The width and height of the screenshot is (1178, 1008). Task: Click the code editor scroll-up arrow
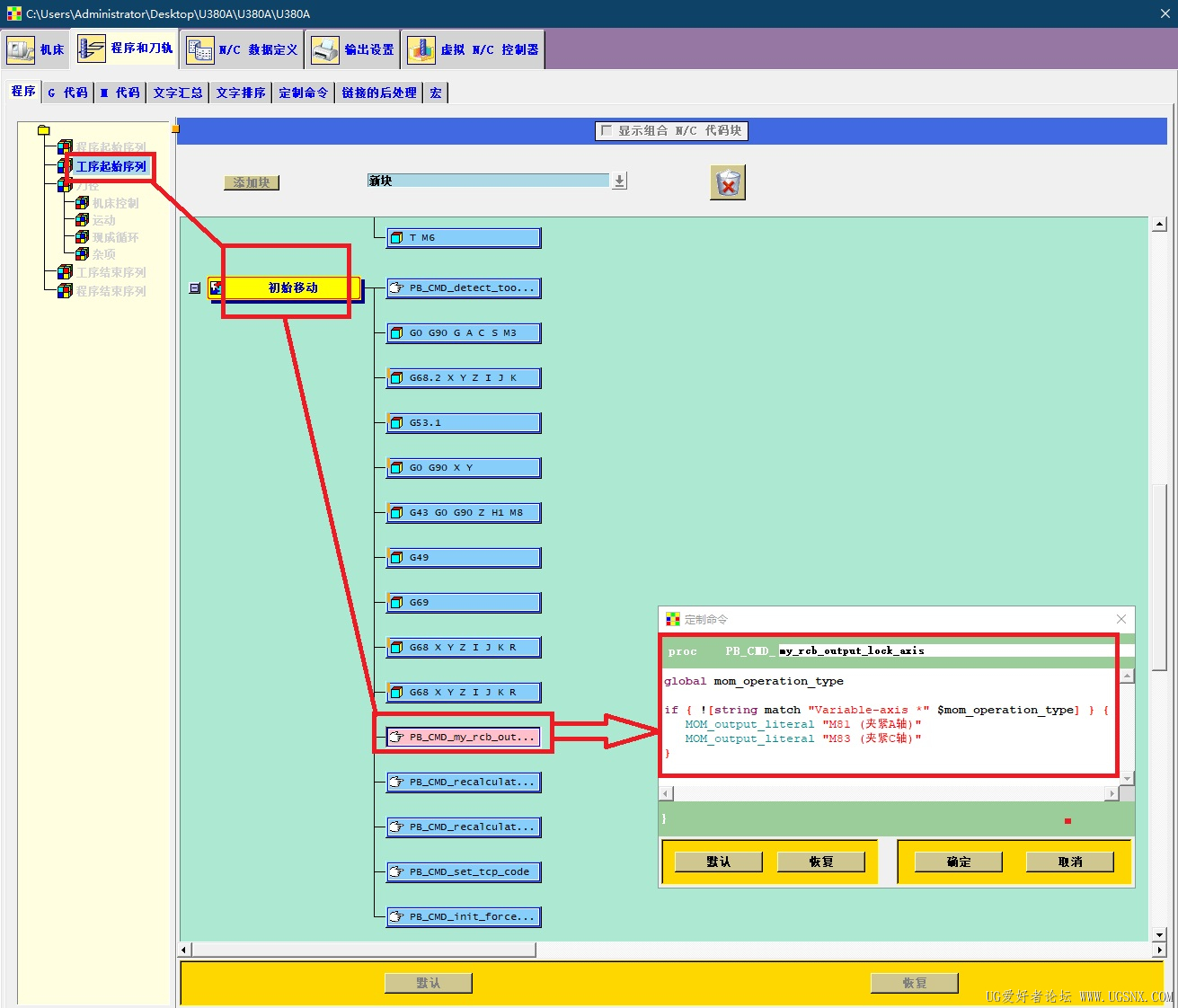pos(1127,676)
